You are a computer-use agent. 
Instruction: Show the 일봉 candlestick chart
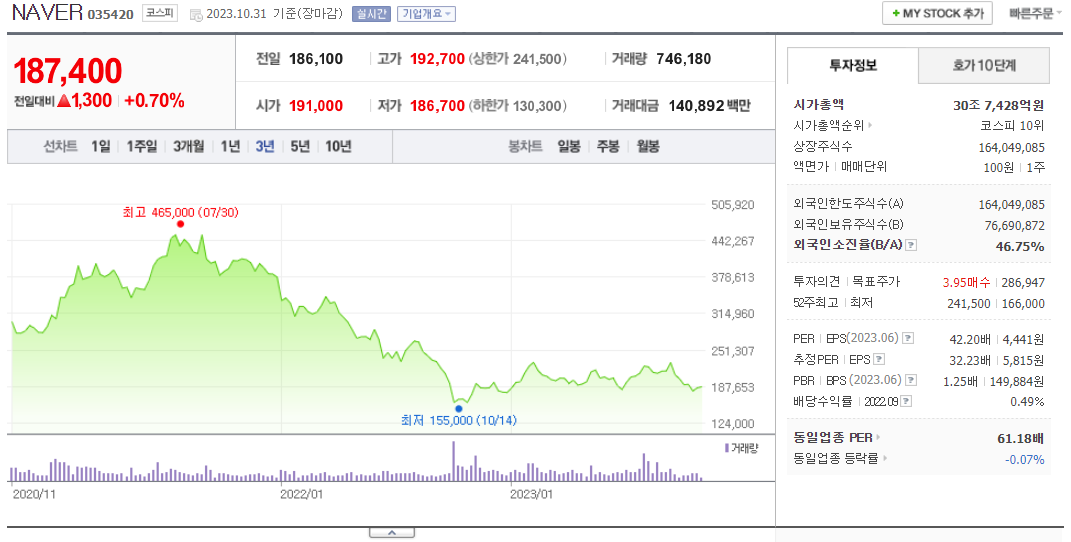tap(569, 146)
